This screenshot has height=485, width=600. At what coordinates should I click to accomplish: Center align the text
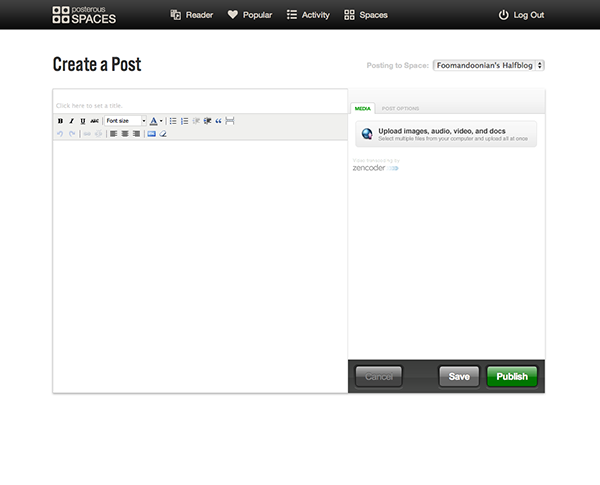click(124, 133)
